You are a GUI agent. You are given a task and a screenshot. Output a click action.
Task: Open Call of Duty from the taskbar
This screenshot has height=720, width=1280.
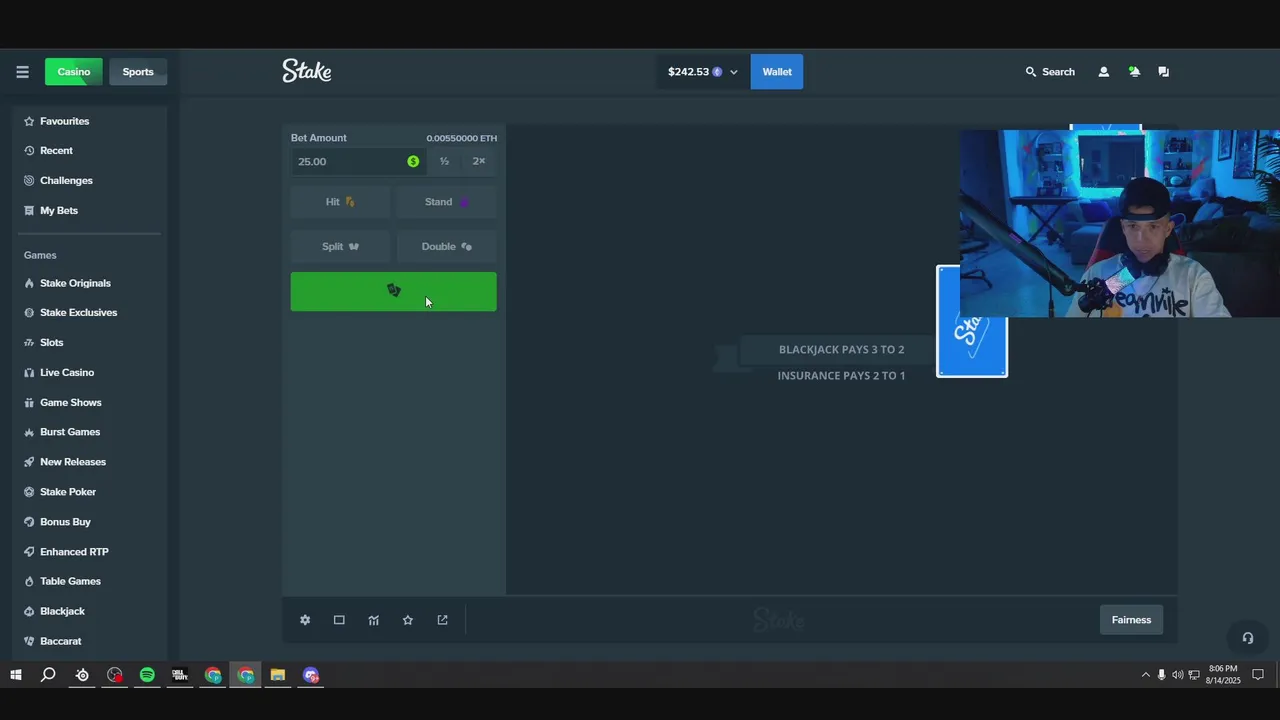(180, 675)
